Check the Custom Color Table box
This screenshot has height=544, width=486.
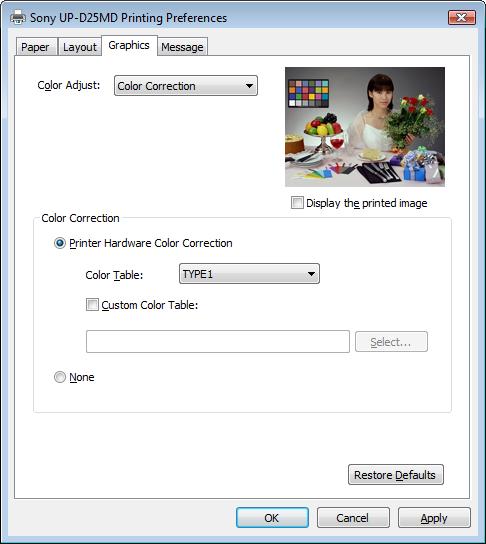[x=92, y=305]
